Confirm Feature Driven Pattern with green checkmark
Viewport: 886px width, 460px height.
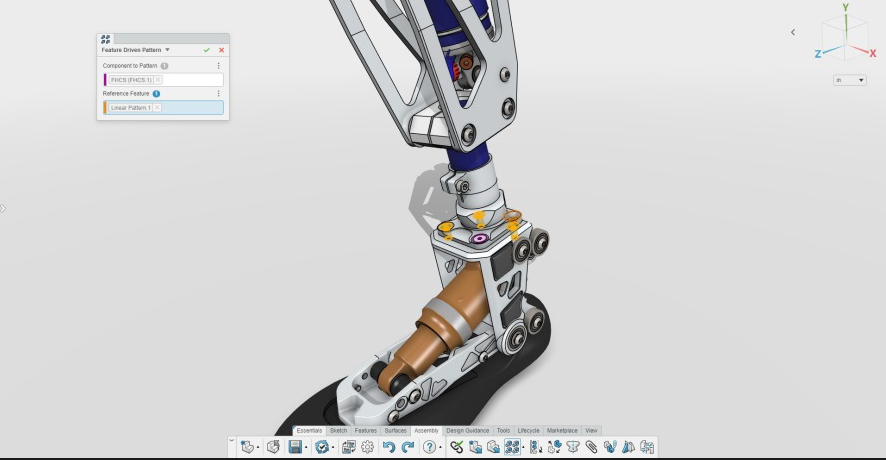[207, 50]
